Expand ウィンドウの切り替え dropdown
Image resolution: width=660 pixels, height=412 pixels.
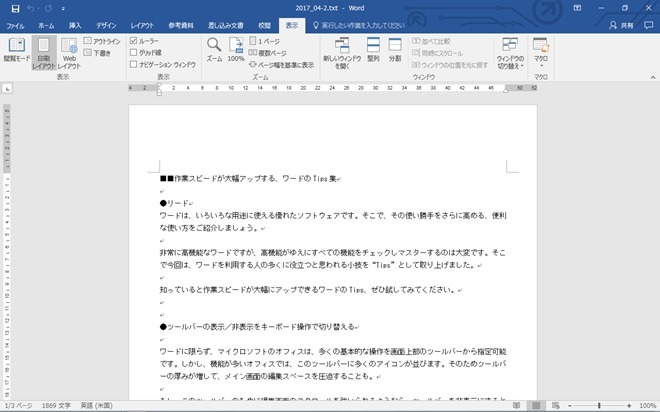(510, 54)
